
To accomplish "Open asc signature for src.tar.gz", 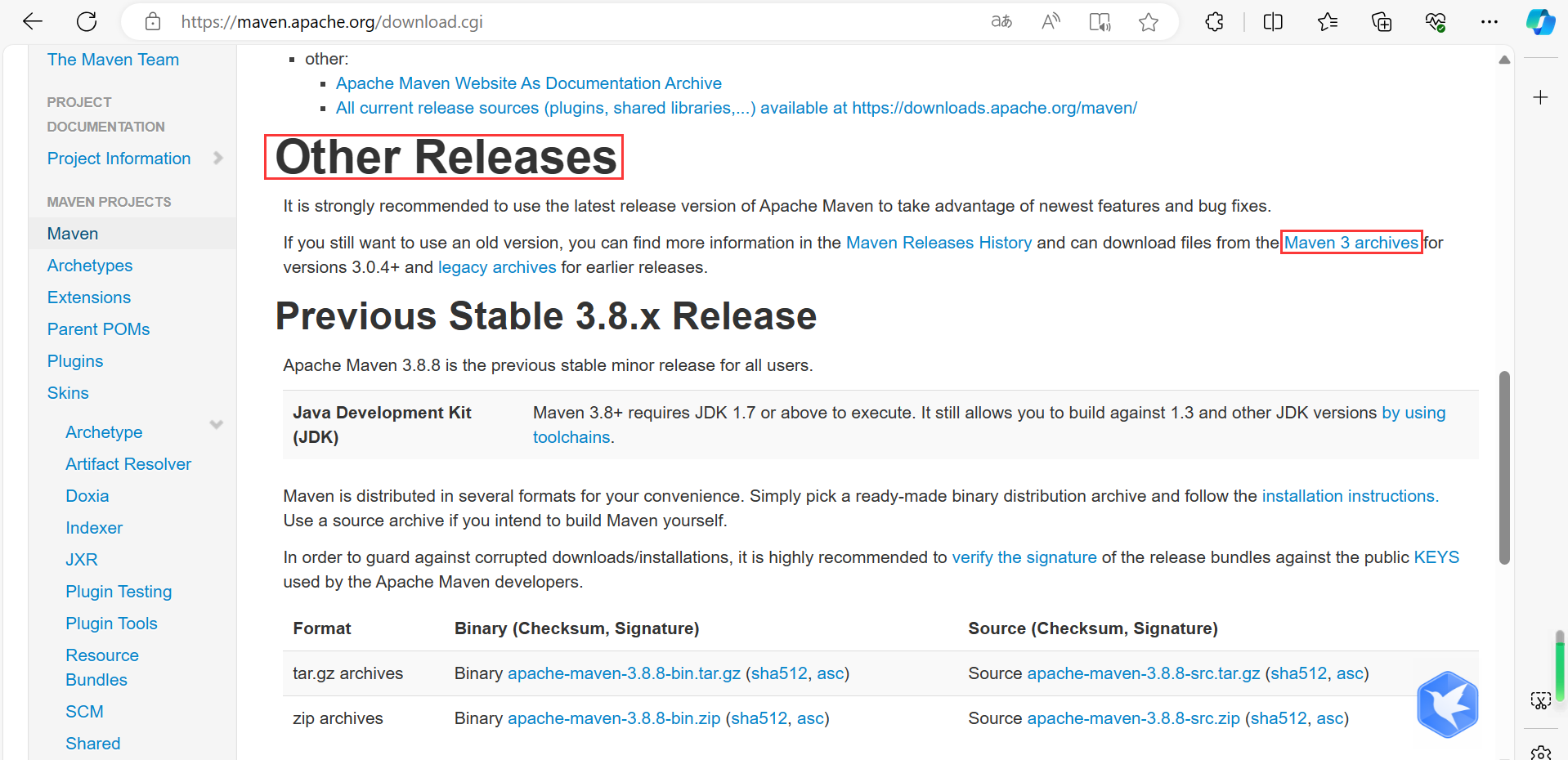I will point(1351,673).
